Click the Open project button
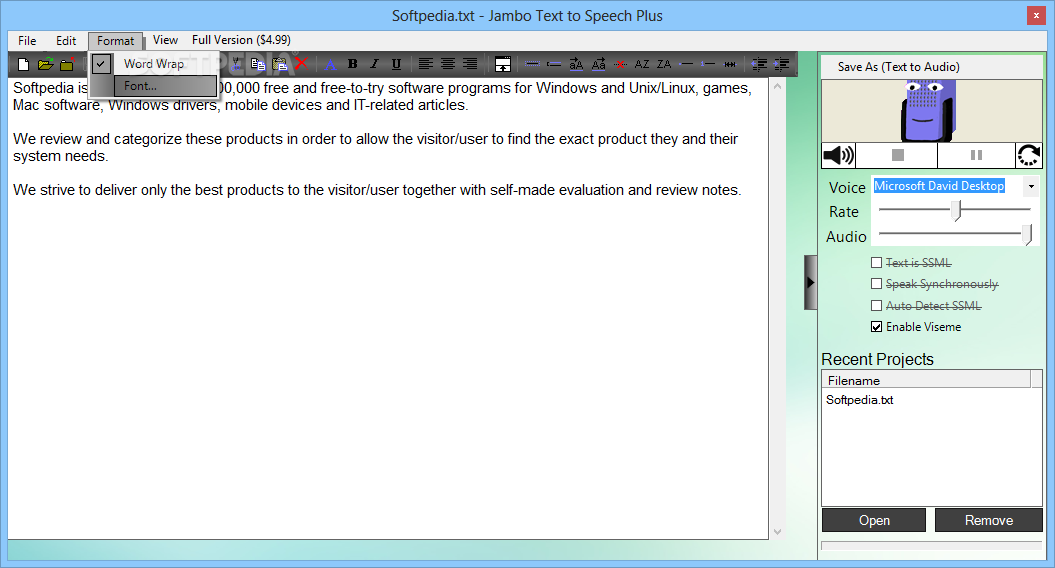The height and width of the screenshot is (568, 1055). pyautogui.click(x=874, y=520)
